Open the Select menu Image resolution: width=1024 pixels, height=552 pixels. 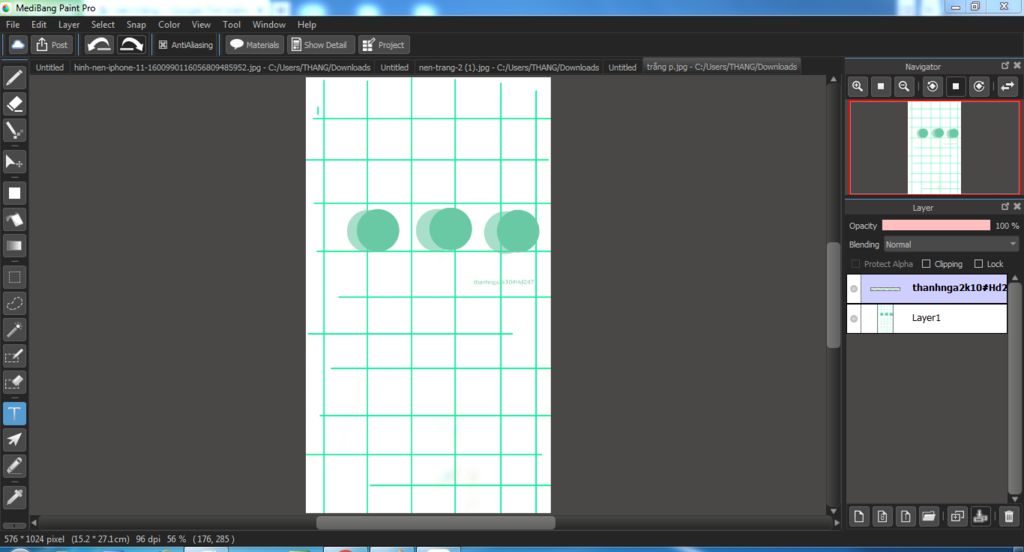(103, 24)
